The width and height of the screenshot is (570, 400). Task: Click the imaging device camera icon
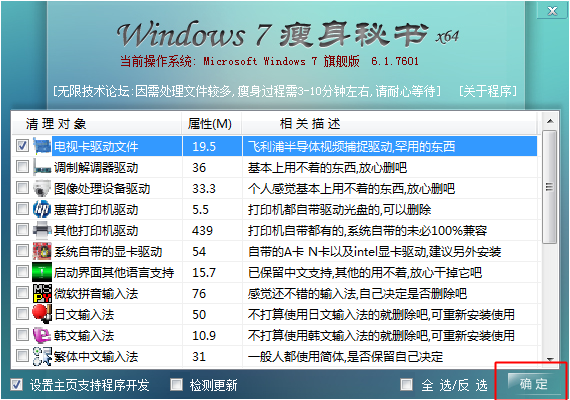(x=42, y=188)
